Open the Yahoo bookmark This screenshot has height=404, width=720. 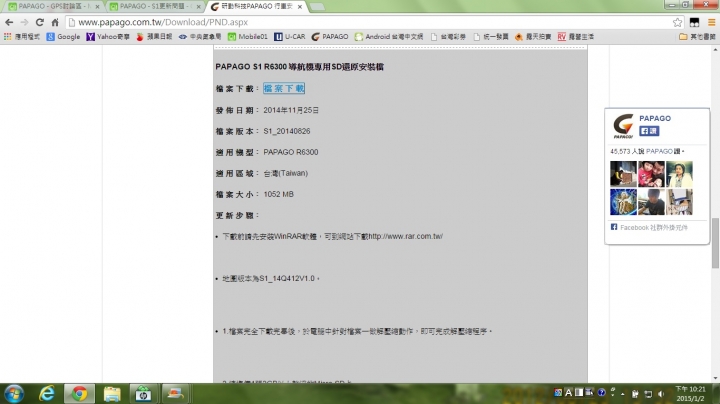pos(108,36)
